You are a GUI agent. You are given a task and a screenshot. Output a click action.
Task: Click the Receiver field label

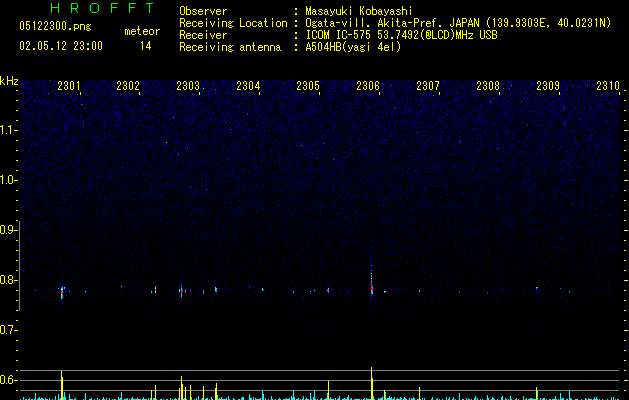(203, 35)
